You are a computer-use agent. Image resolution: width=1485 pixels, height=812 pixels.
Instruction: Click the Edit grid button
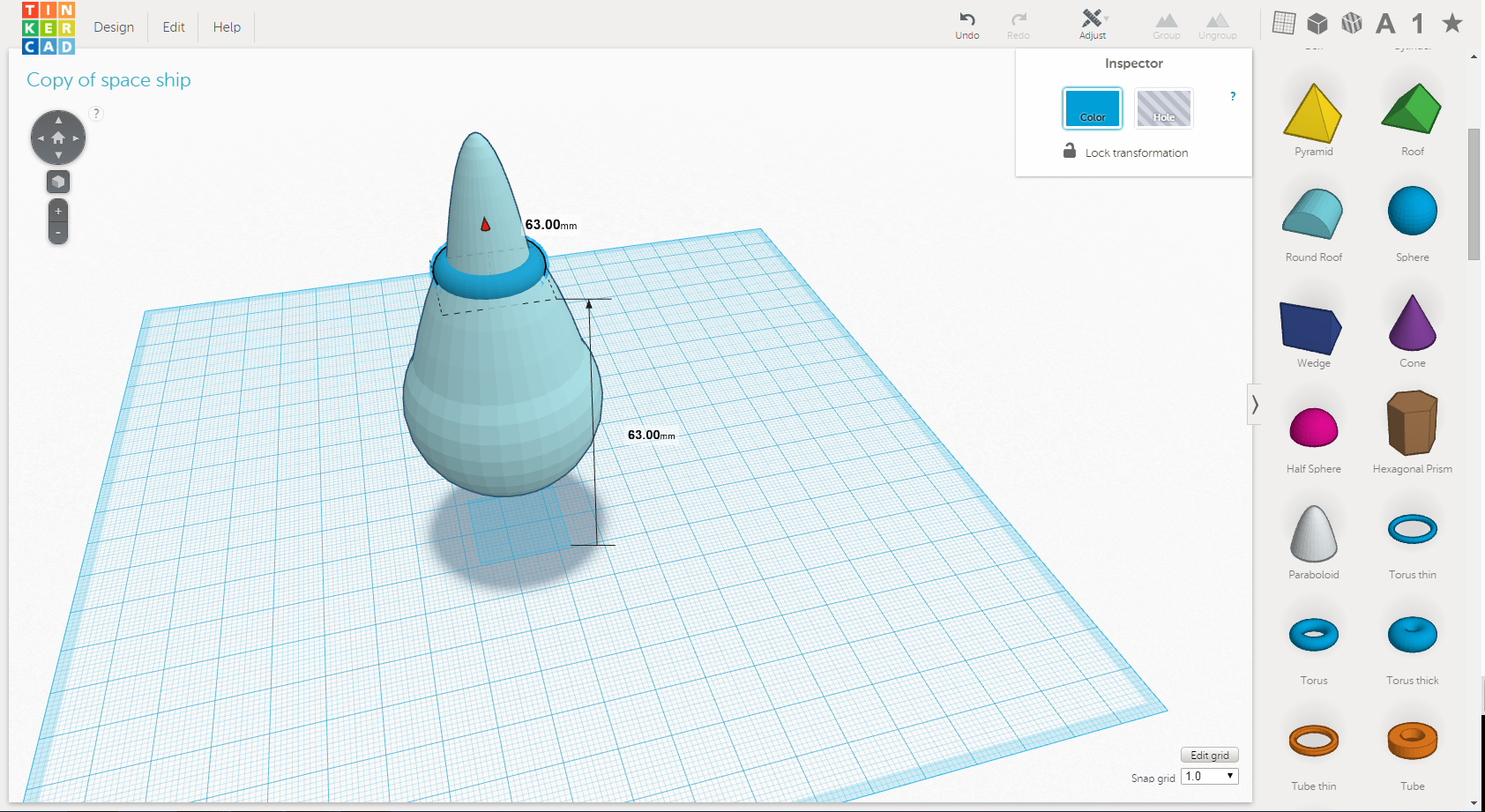coord(1210,755)
